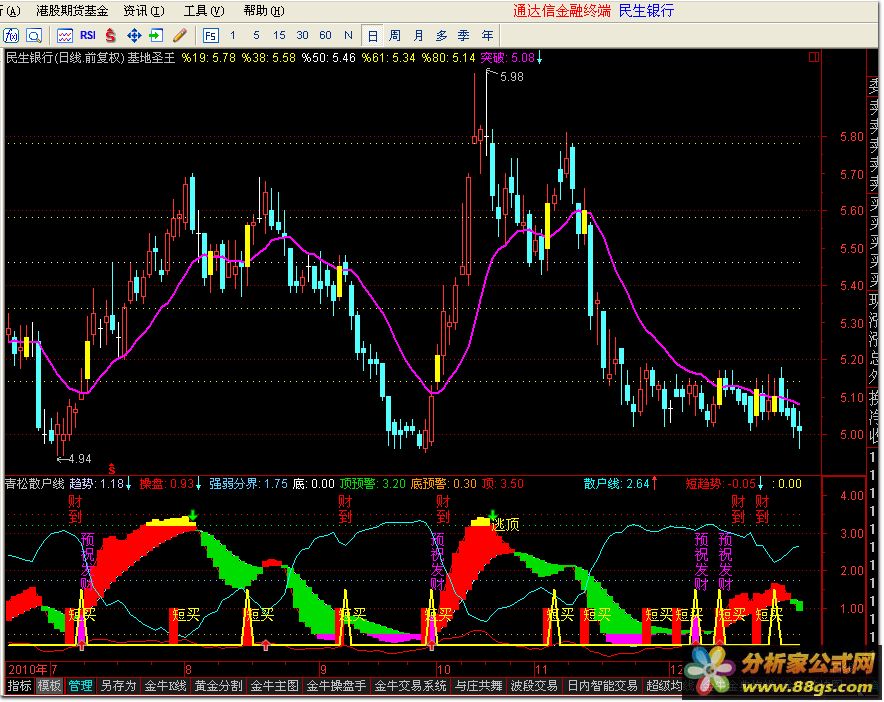
Task: Select quarterly 季 period
Action: pyautogui.click(x=463, y=36)
